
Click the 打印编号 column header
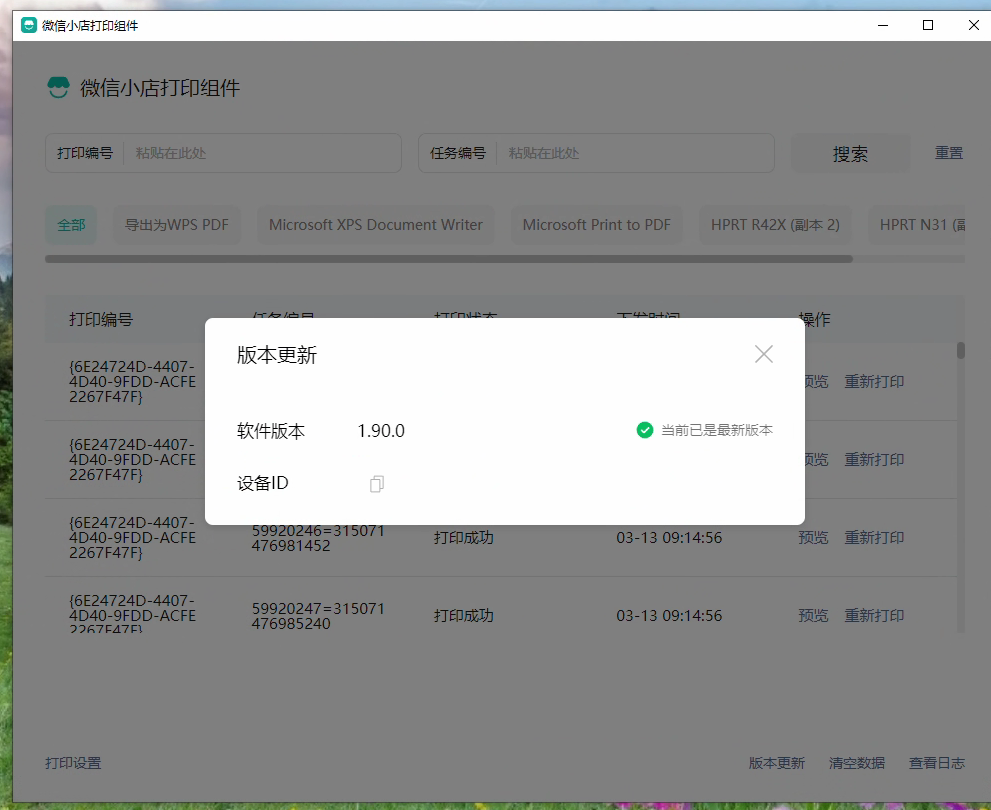101,320
